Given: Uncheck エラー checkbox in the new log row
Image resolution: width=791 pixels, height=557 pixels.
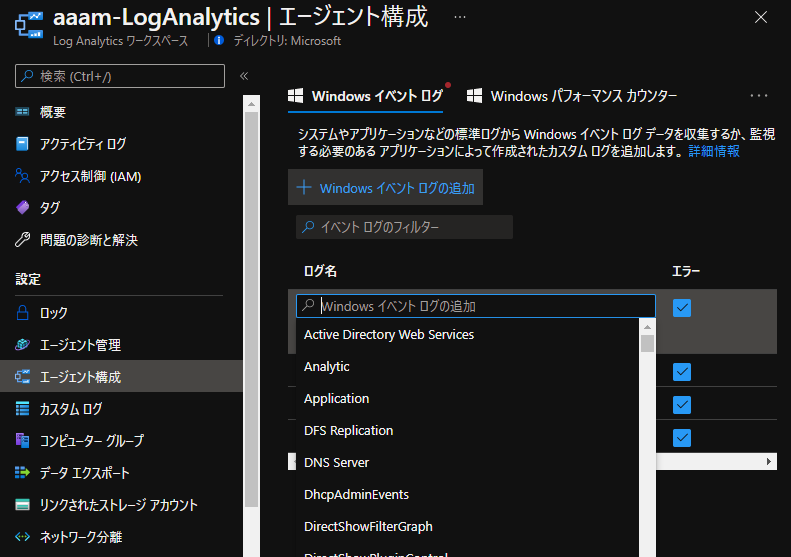Looking at the screenshot, I should [682, 308].
